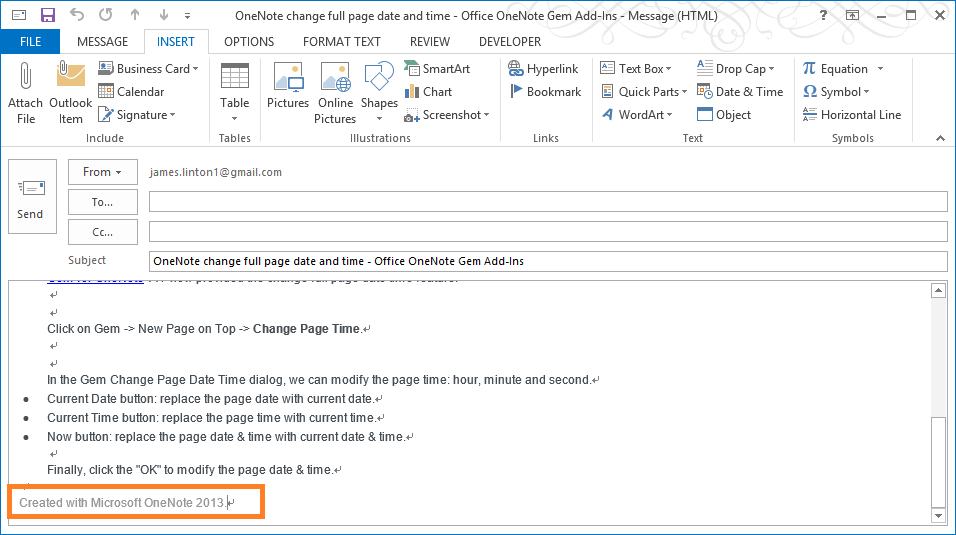Click the 'Finally, click the "OK"' sentence

(190, 470)
